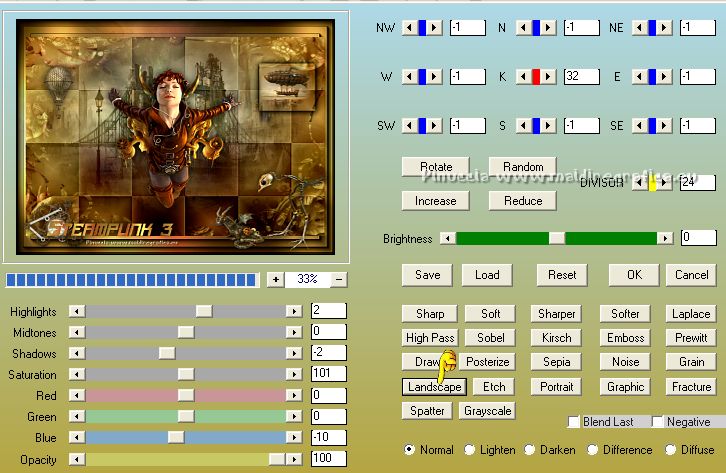This screenshot has height=473, width=726.
Task: Load a saved preset
Action: pos(487,275)
